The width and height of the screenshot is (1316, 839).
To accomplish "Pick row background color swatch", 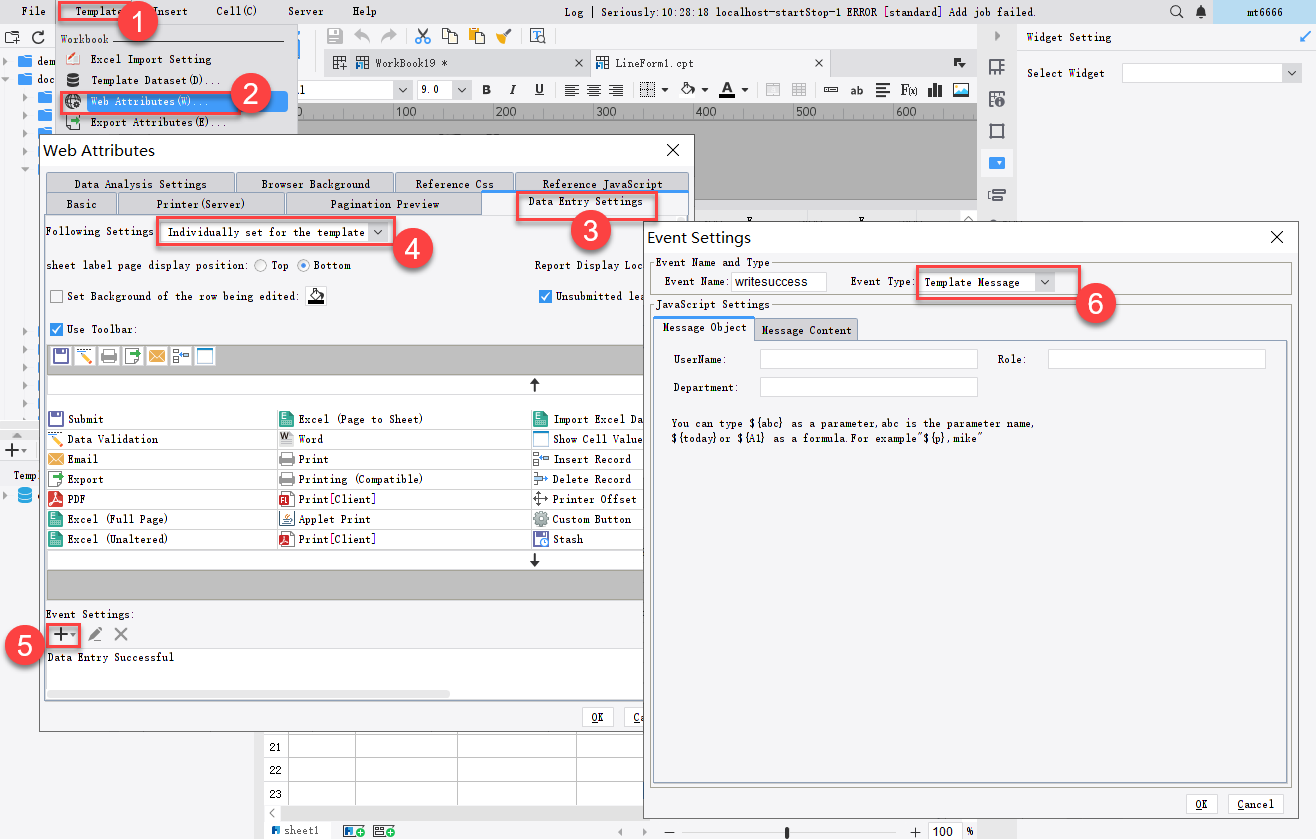I will [x=316, y=296].
